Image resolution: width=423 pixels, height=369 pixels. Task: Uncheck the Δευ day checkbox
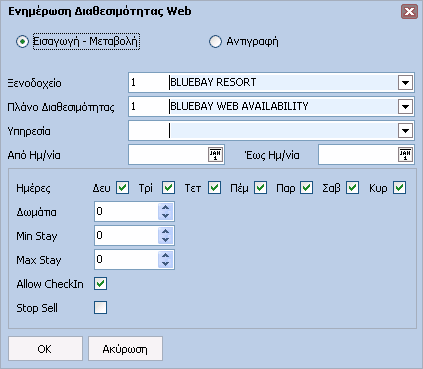tap(123, 188)
